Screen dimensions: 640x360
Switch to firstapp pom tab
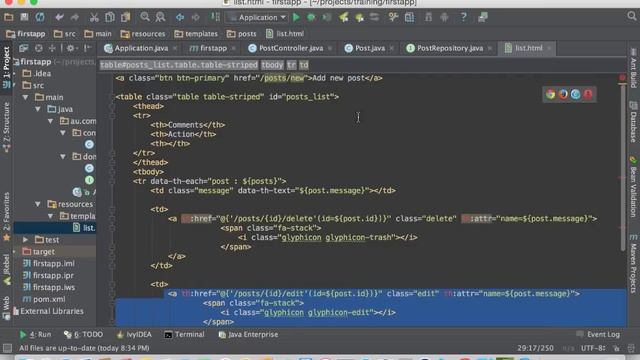(x=209, y=48)
